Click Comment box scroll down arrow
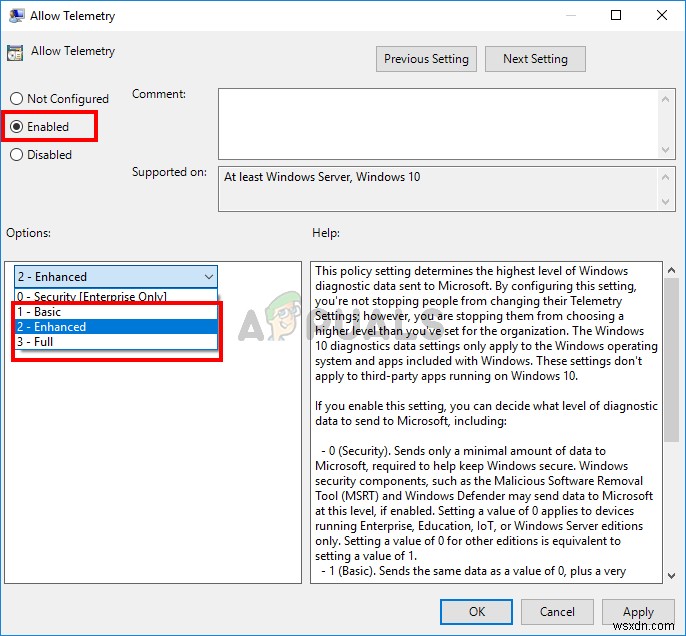The width and height of the screenshot is (686, 636). [x=665, y=150]
